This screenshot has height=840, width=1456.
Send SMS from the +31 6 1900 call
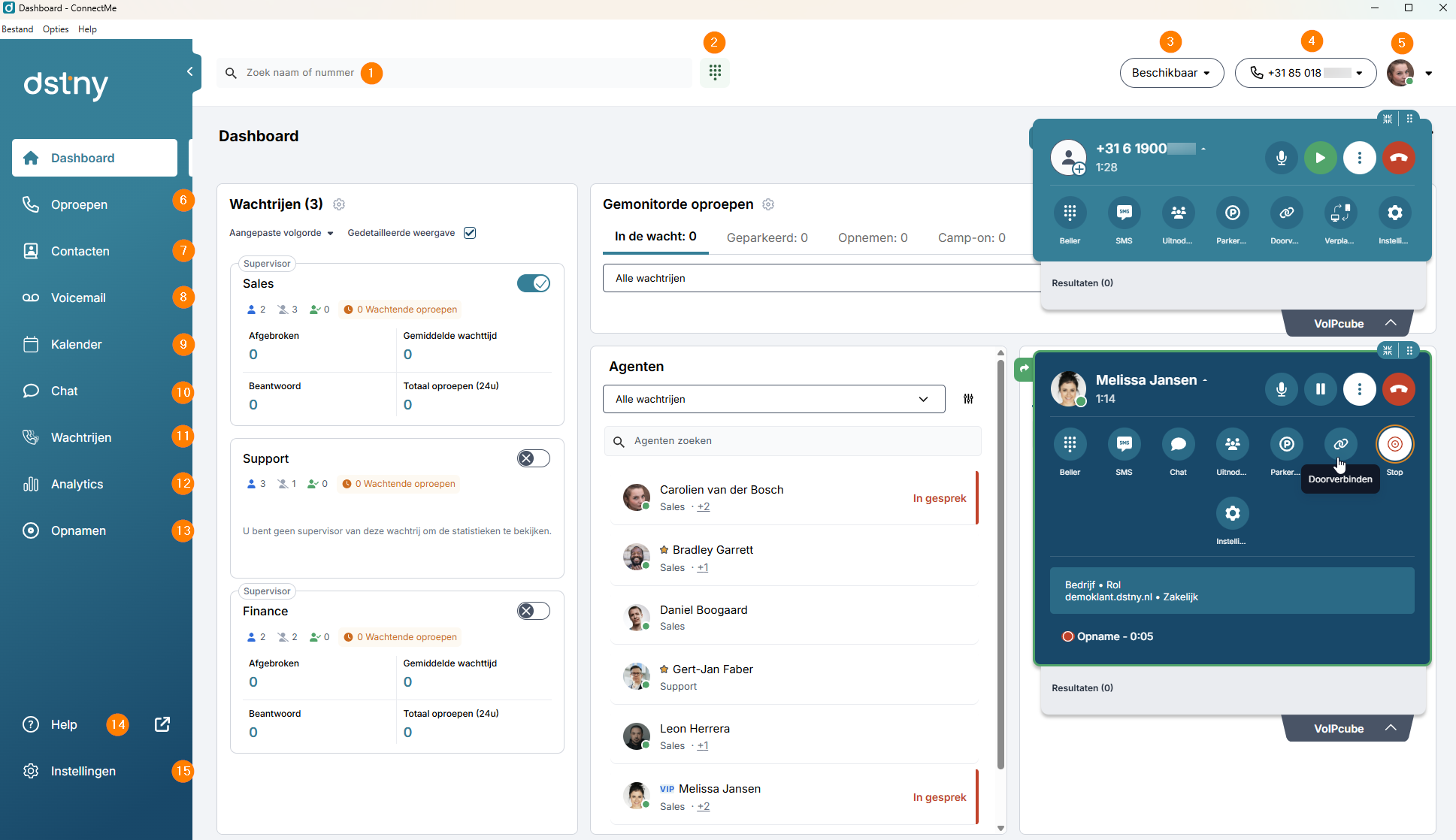tap(1124, 213)
